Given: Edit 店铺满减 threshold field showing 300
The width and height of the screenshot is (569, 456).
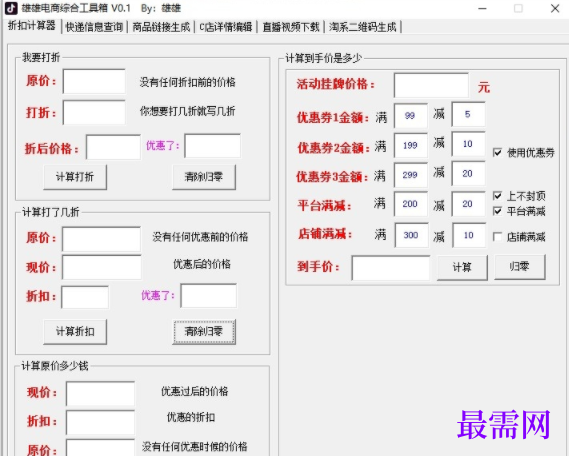Looking at the screenshot, I should (412, 235).
